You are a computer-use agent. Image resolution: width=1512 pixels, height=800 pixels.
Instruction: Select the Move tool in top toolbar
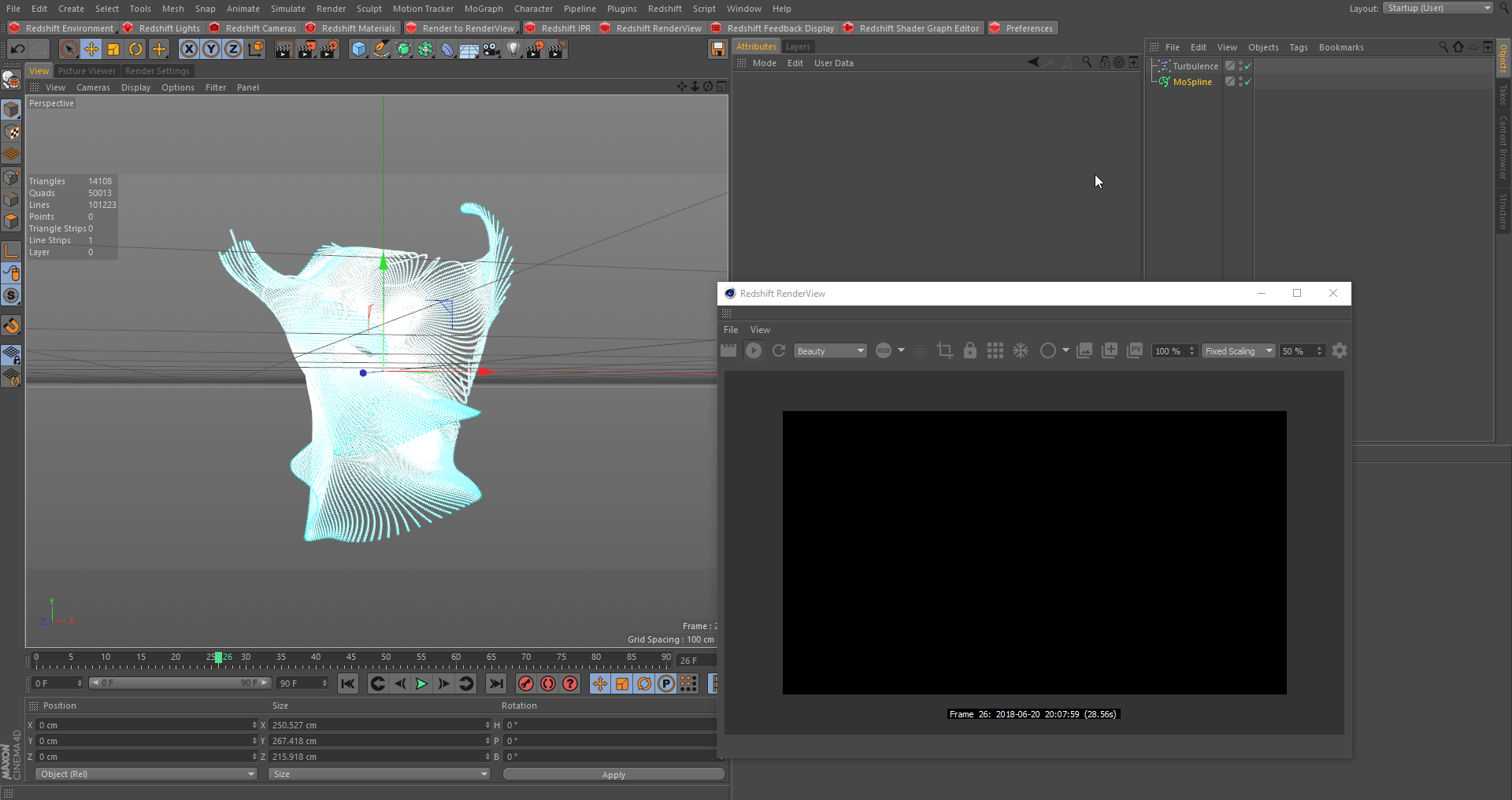pyautogui.click(x=91, y=50)
